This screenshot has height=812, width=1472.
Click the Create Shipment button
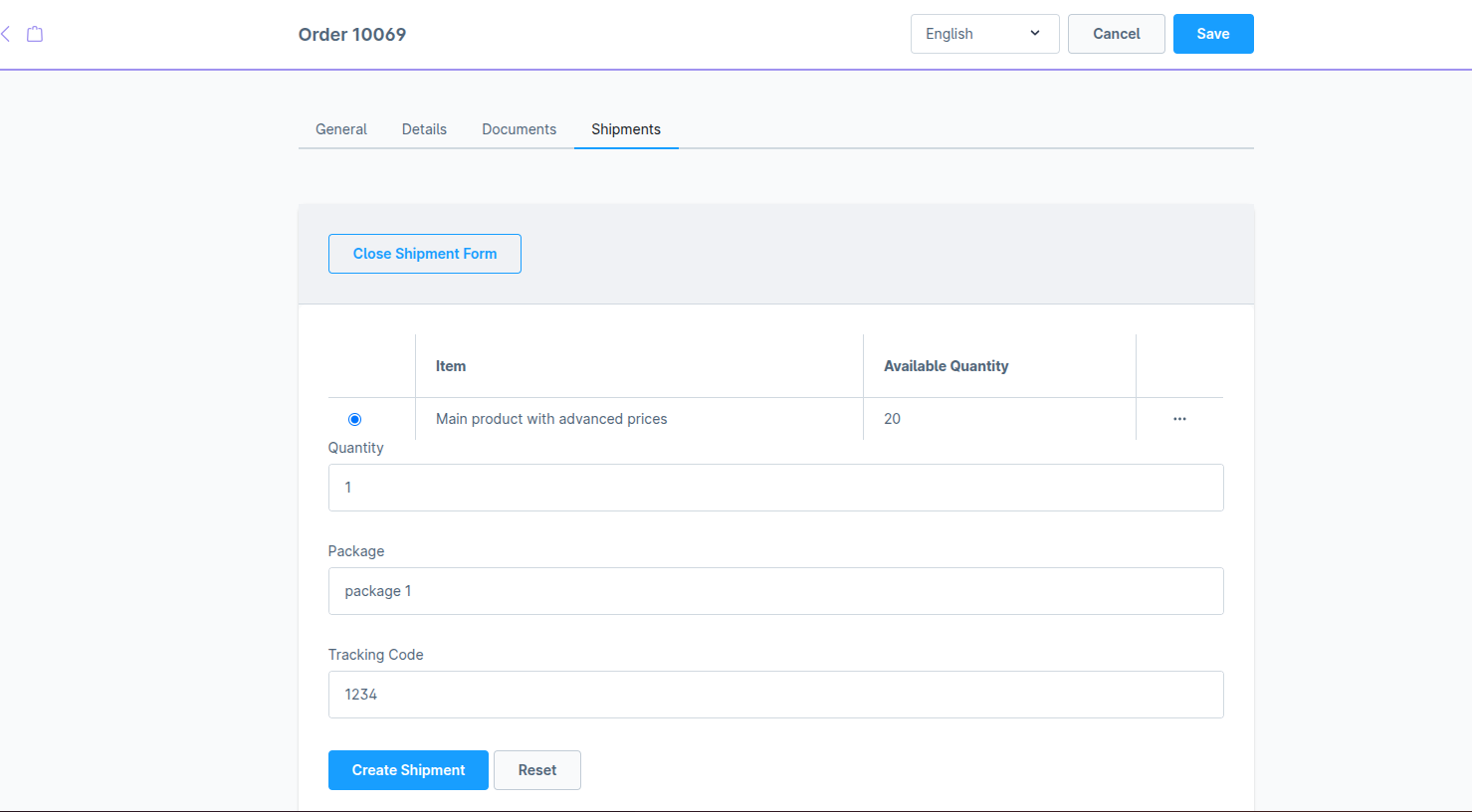pyautogui.click(x=408, y=770)
